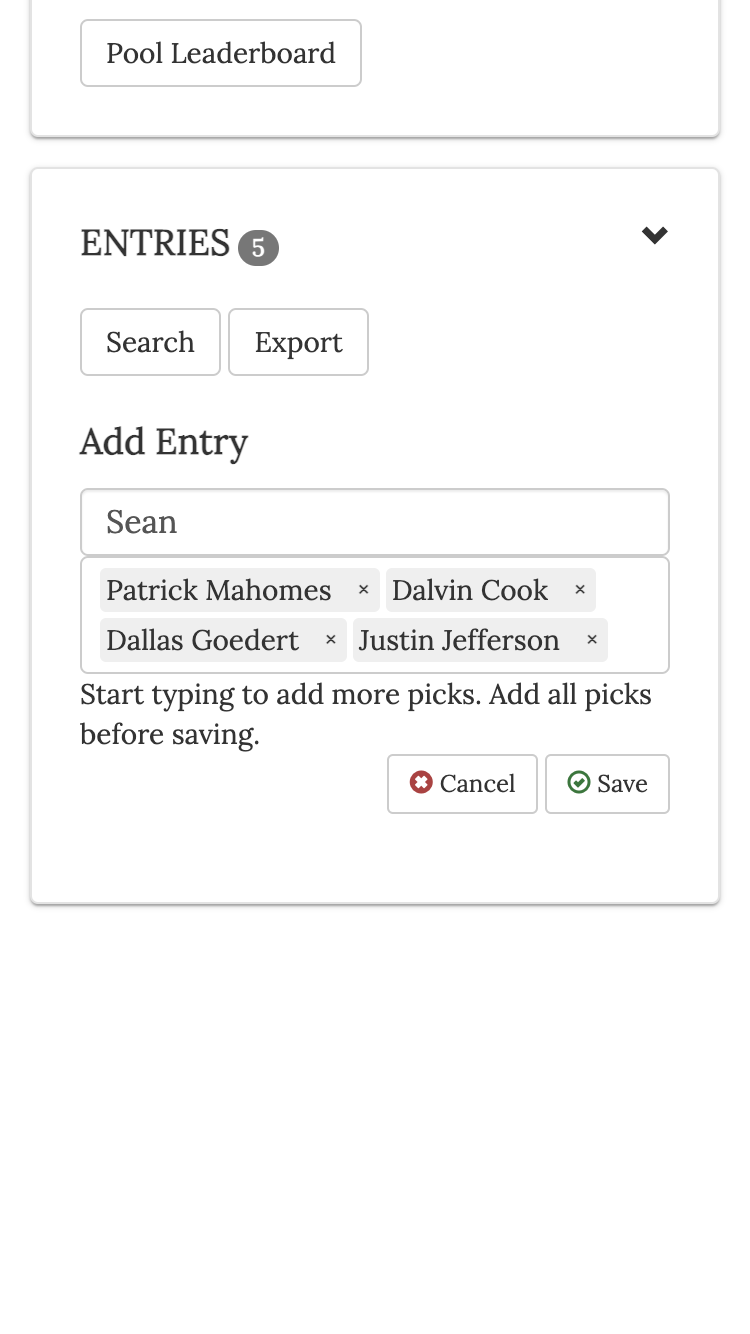This screenshot has height=1334, width=750.
Task: Open the Search panel
Action: coord(150,342)
